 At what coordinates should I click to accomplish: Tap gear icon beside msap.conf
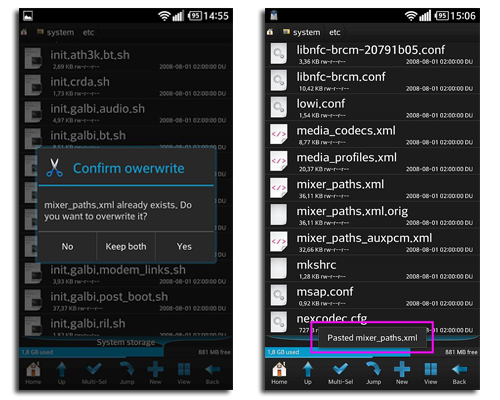279,295
